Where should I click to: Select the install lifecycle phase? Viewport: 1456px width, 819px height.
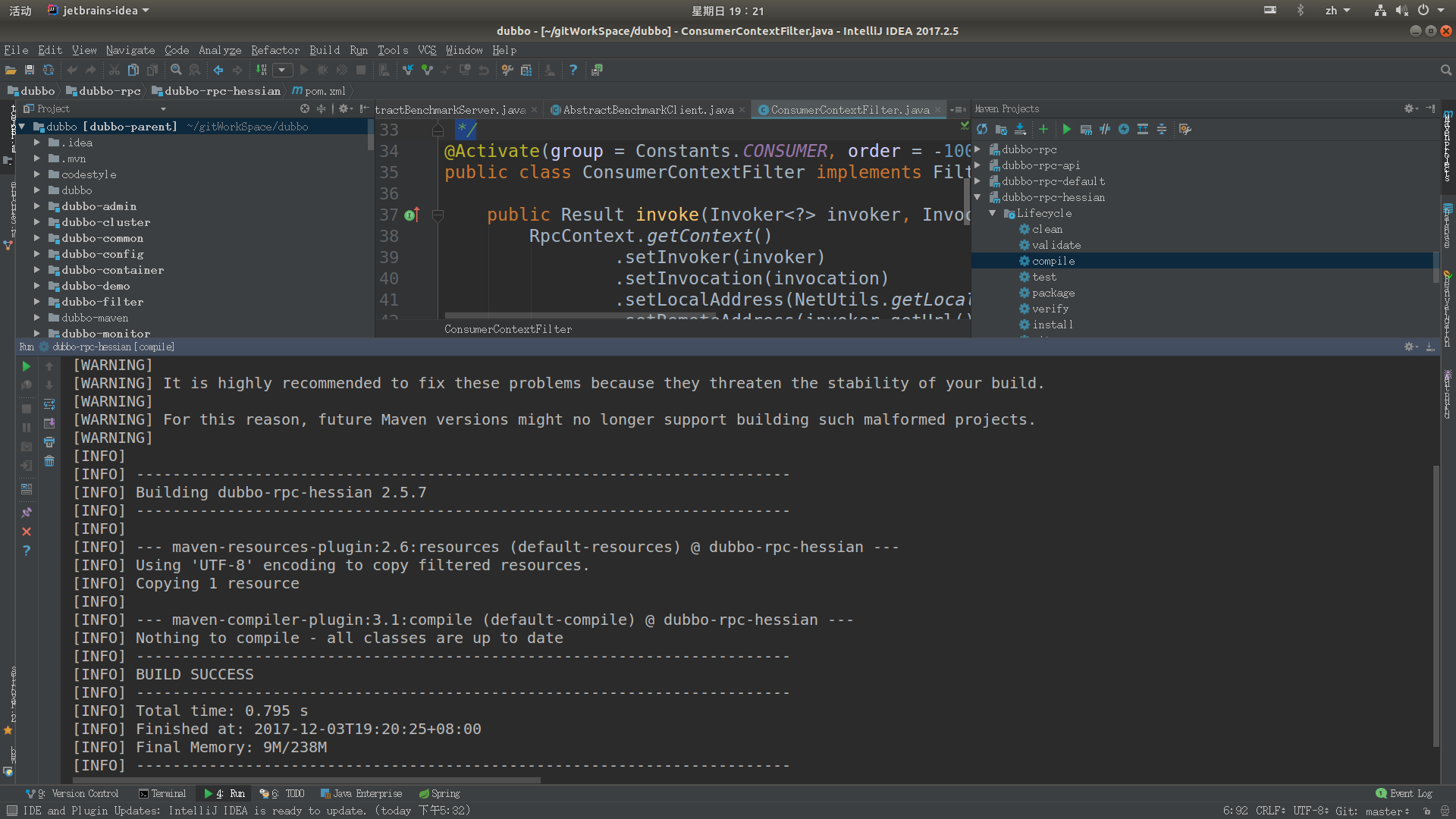(x=1053, y=325)
